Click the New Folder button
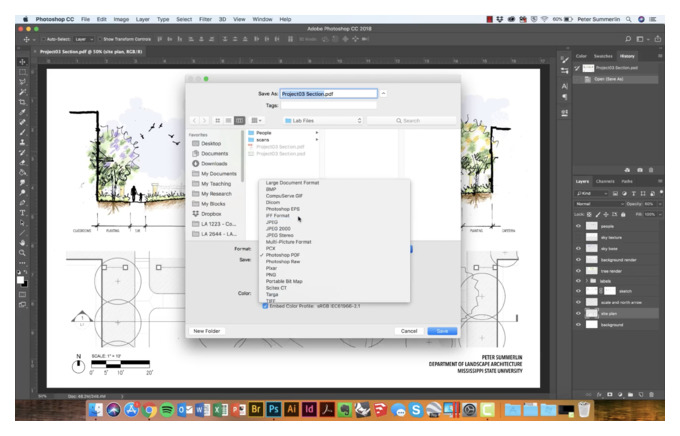This screenshot has width=680, height=436. tap(207, 331)
